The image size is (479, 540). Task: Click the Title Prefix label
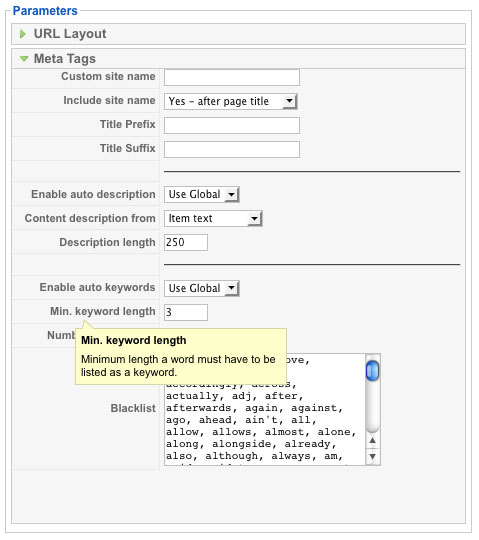pos(127,124)
